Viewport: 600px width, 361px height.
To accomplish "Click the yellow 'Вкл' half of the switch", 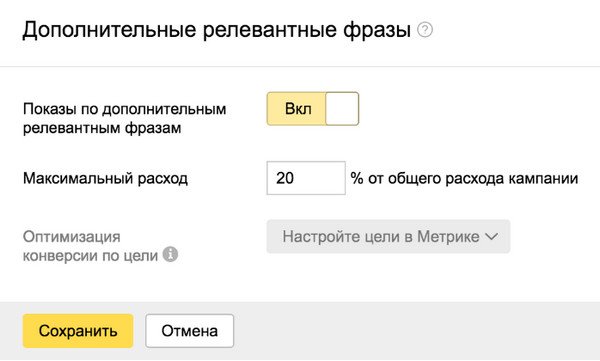I will tap(297, 109).
